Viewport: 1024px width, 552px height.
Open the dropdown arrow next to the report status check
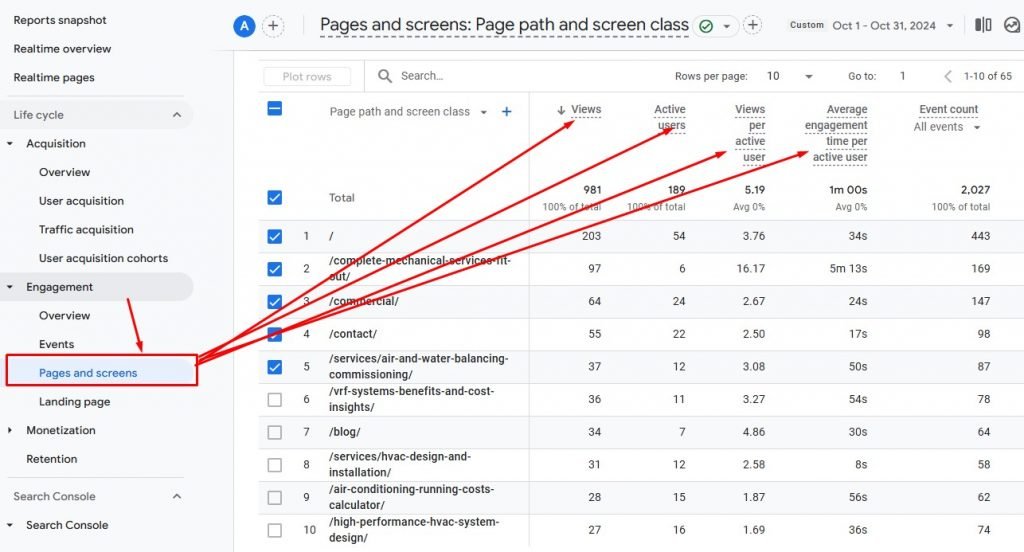pos(726,26)
